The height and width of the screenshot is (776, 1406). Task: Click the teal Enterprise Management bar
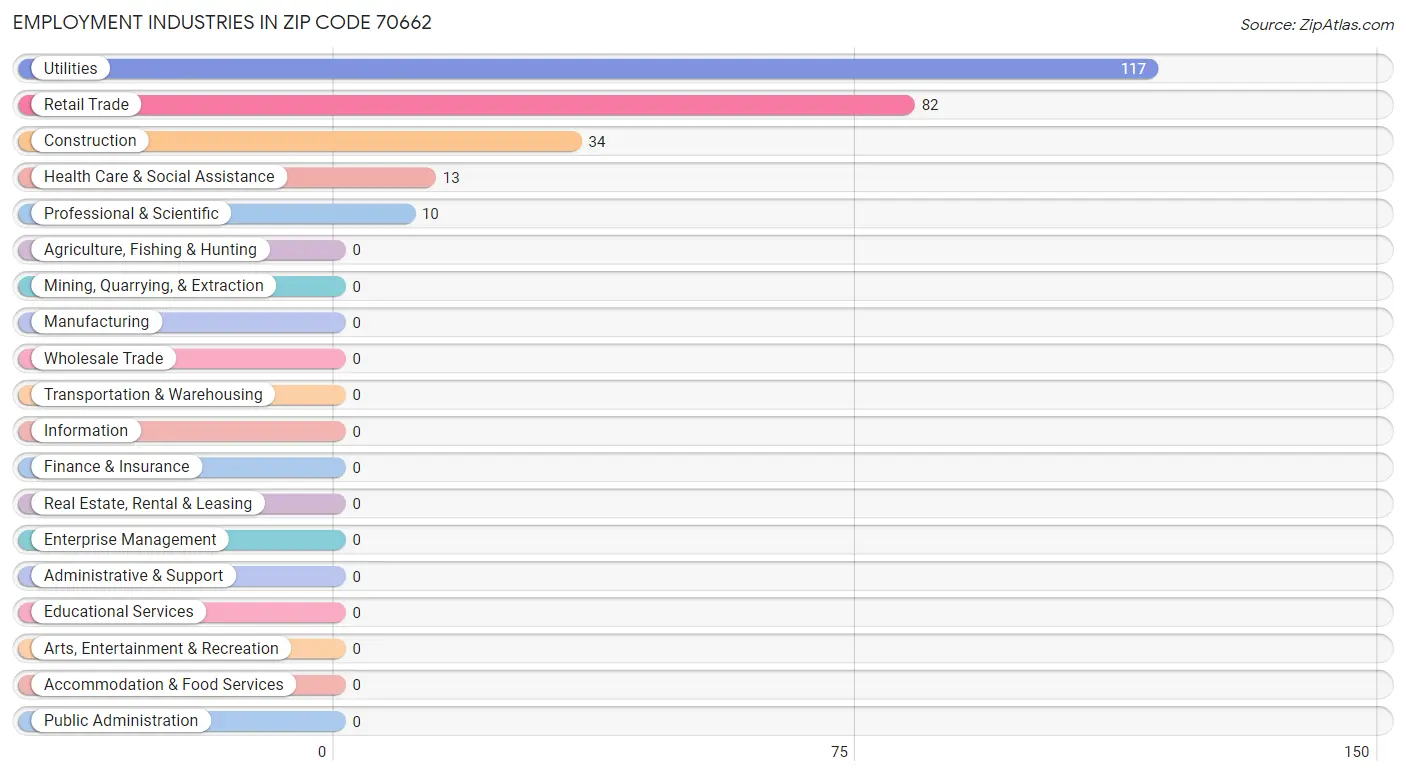point(181,539)
